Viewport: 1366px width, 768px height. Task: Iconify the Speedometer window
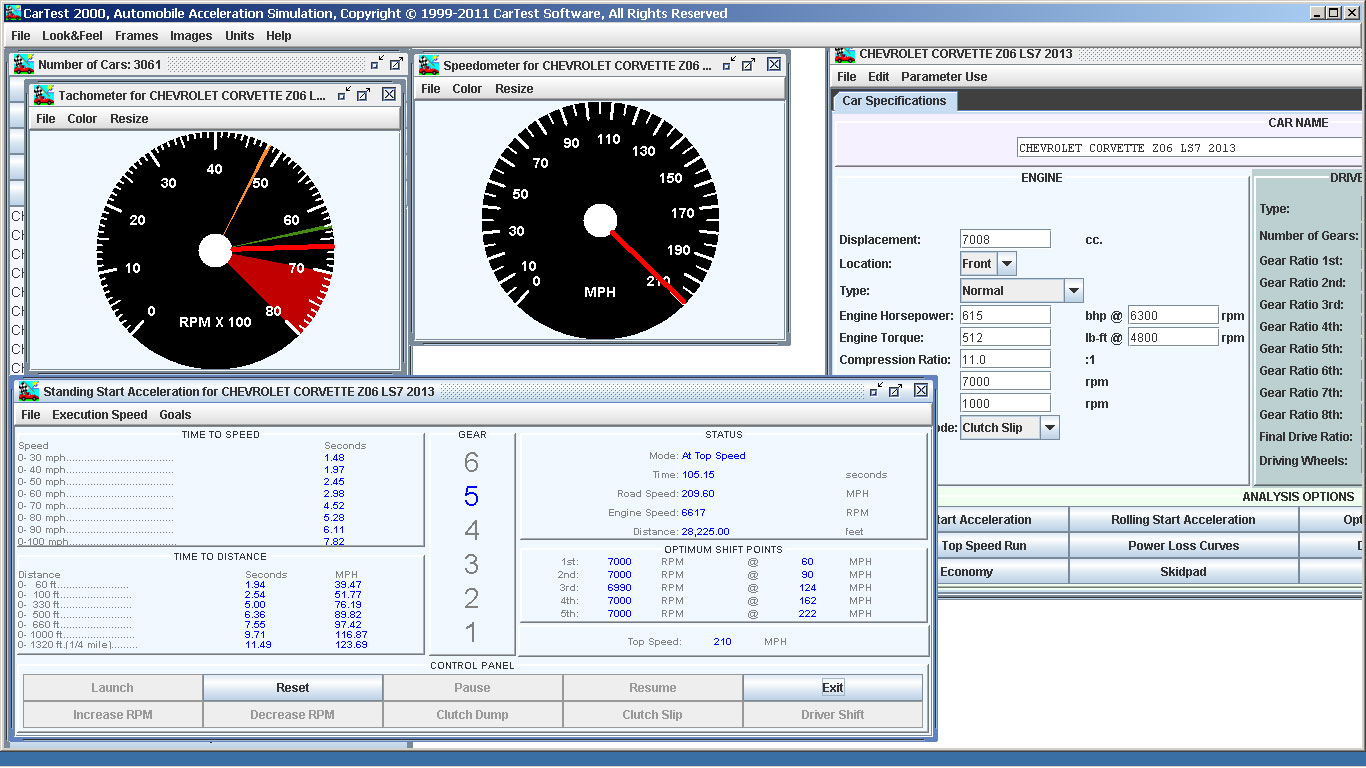[727, 64]
